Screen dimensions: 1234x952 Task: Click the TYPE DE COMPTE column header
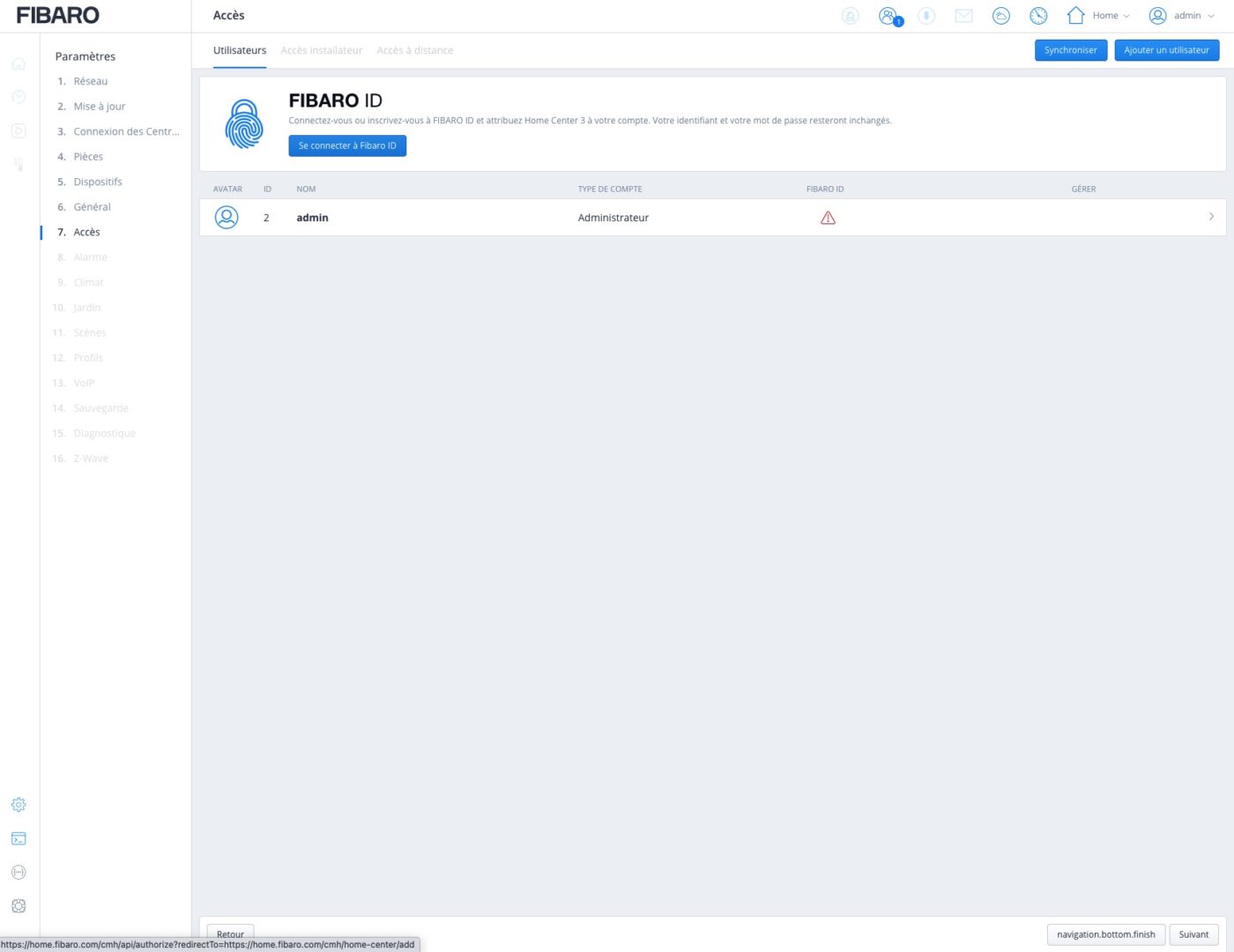610,189
